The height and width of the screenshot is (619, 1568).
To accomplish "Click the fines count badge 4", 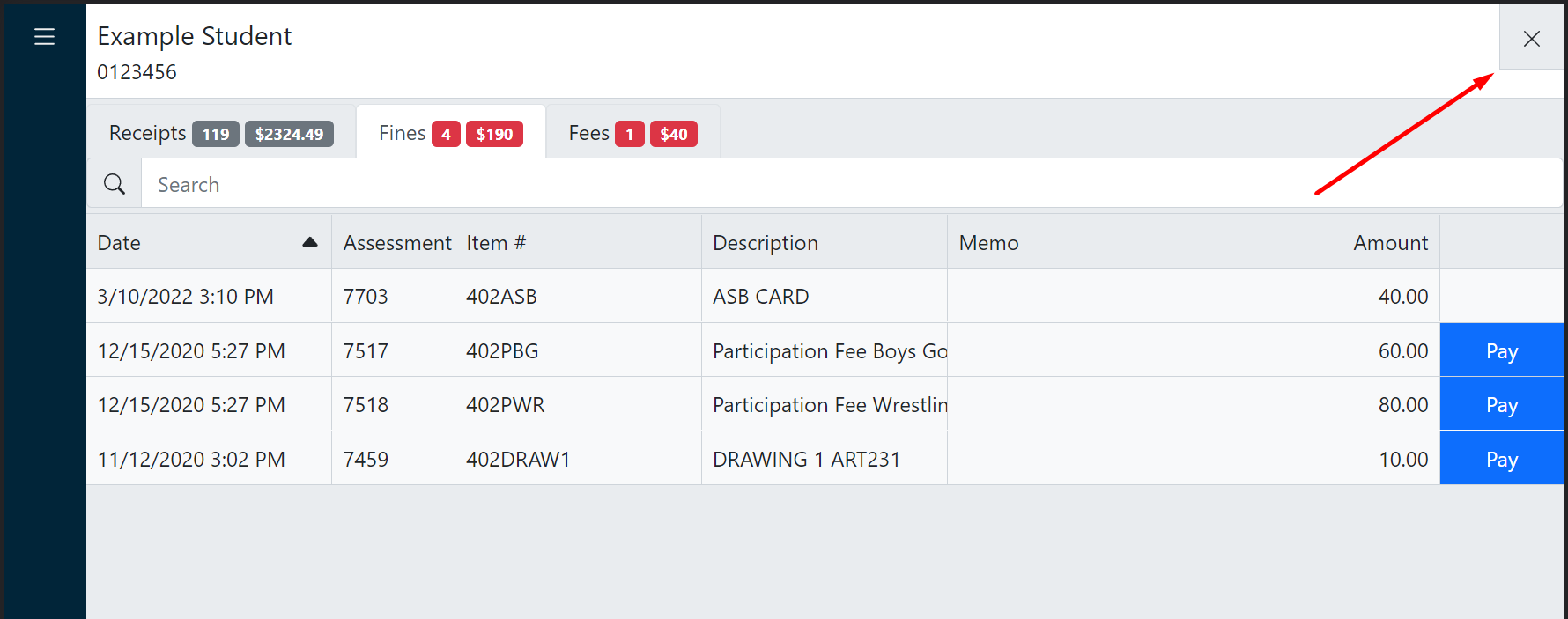I will [x=446, y=134].
